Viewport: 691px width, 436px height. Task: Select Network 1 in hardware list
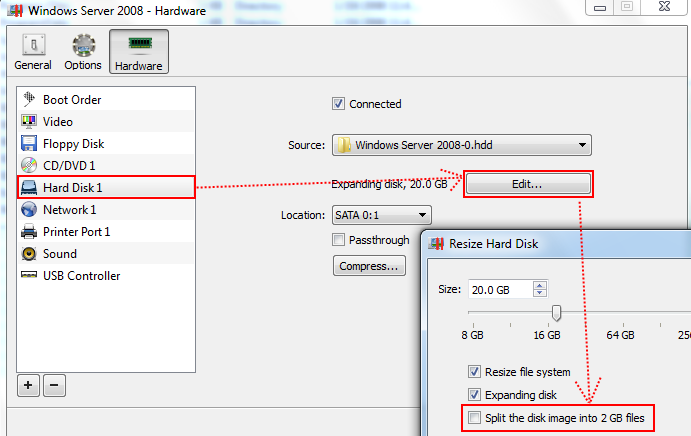pos(106,209)
